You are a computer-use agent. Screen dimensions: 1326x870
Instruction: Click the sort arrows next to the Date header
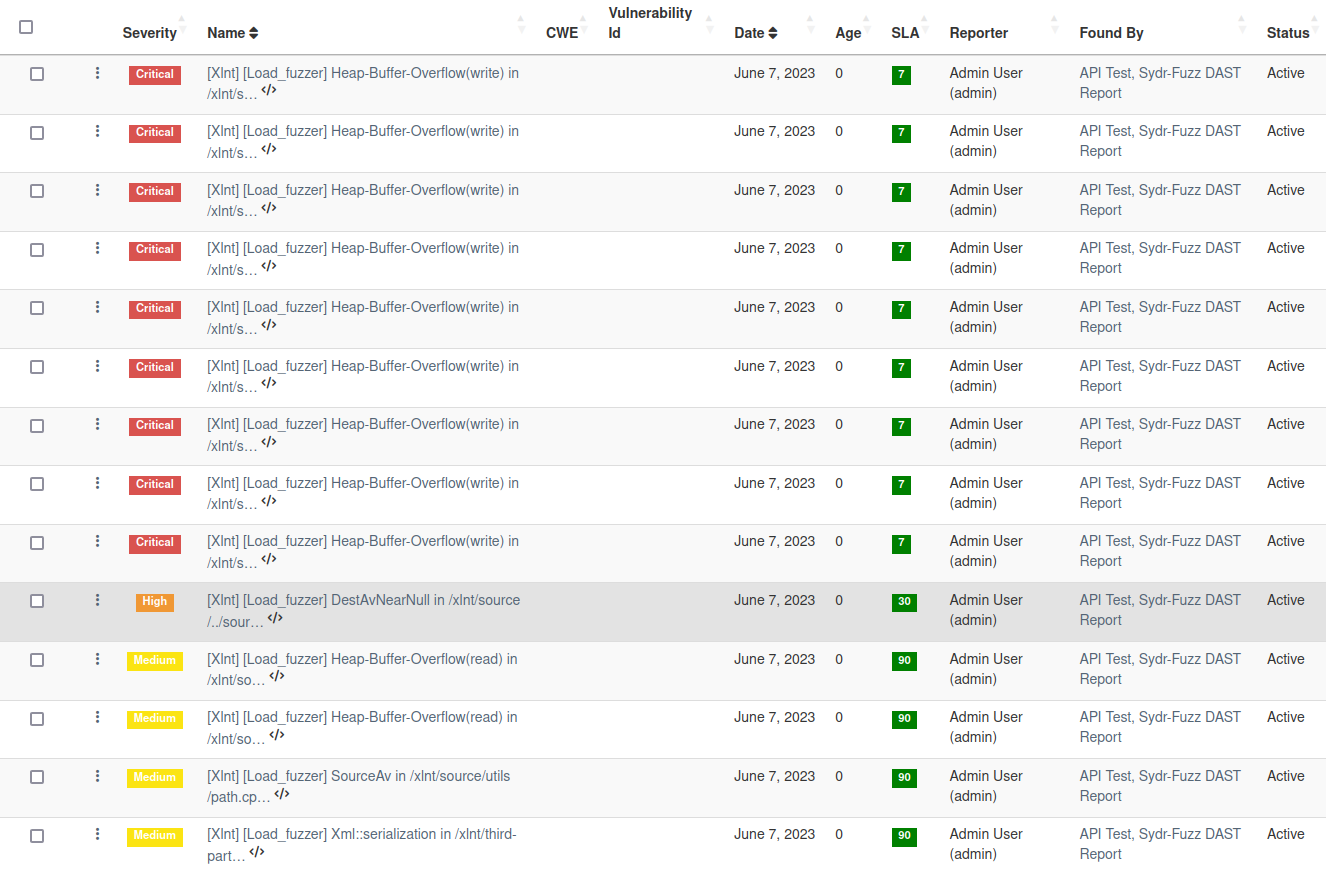(773, 33)
